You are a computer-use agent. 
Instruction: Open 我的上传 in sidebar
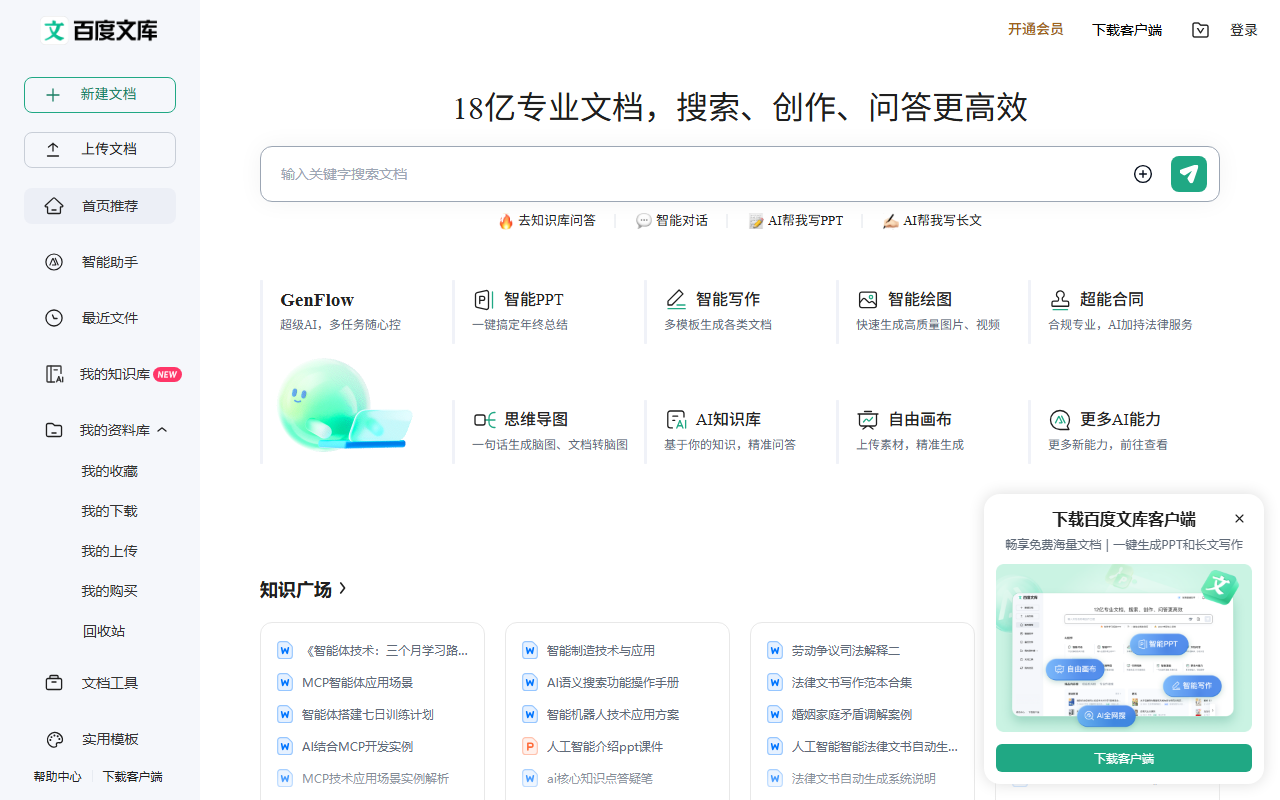click(110, 551)
